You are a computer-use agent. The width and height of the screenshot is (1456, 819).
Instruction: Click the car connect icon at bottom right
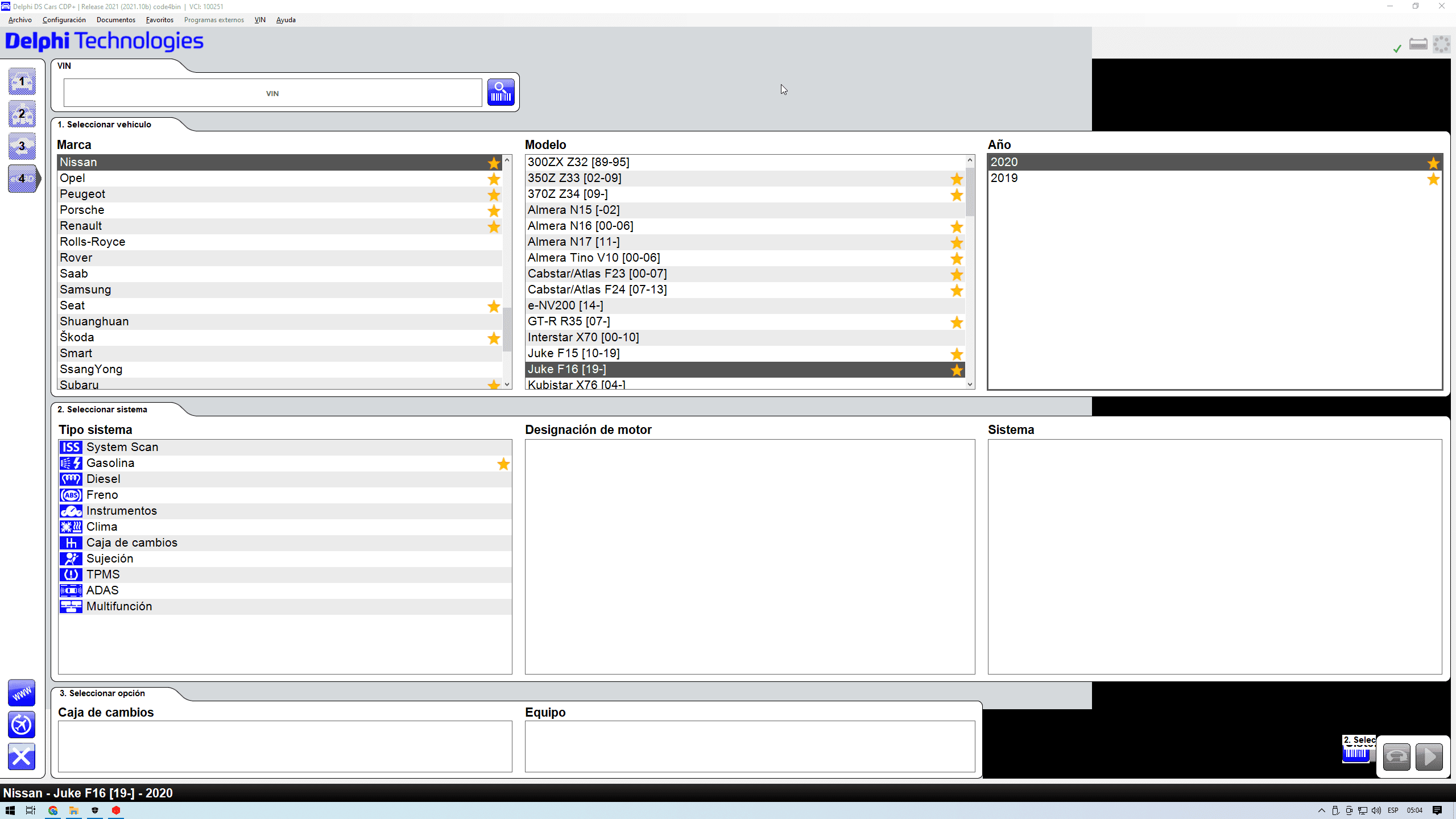[x=1397, y=756]
